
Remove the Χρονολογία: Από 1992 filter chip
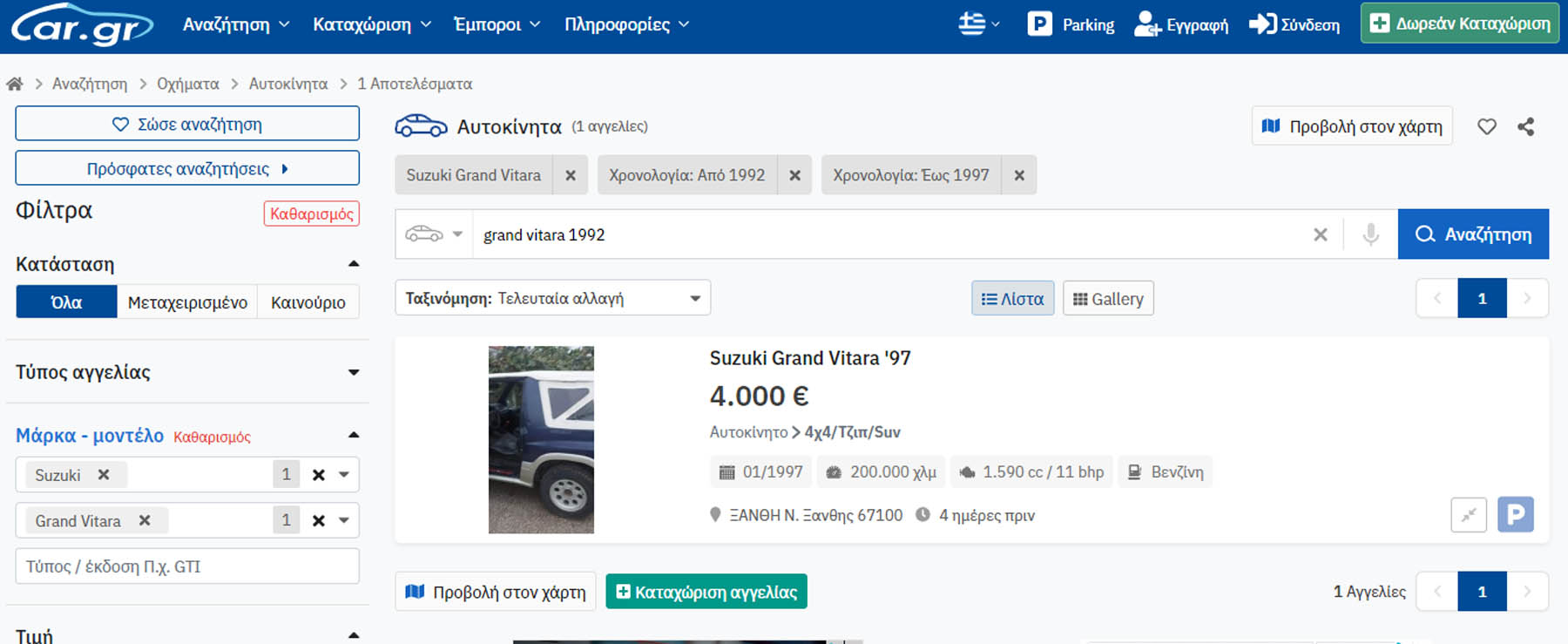[794, 175]
